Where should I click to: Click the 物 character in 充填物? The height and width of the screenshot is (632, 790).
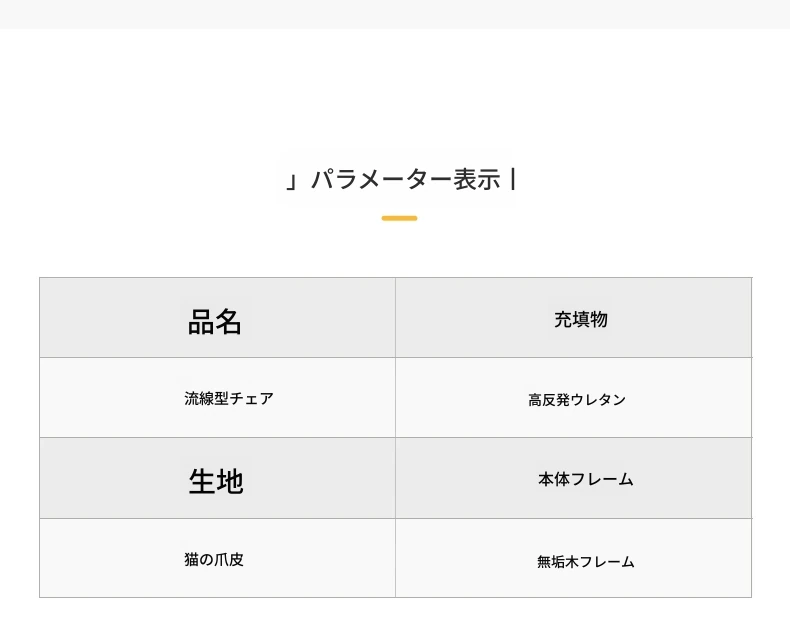tap(599, 320)
